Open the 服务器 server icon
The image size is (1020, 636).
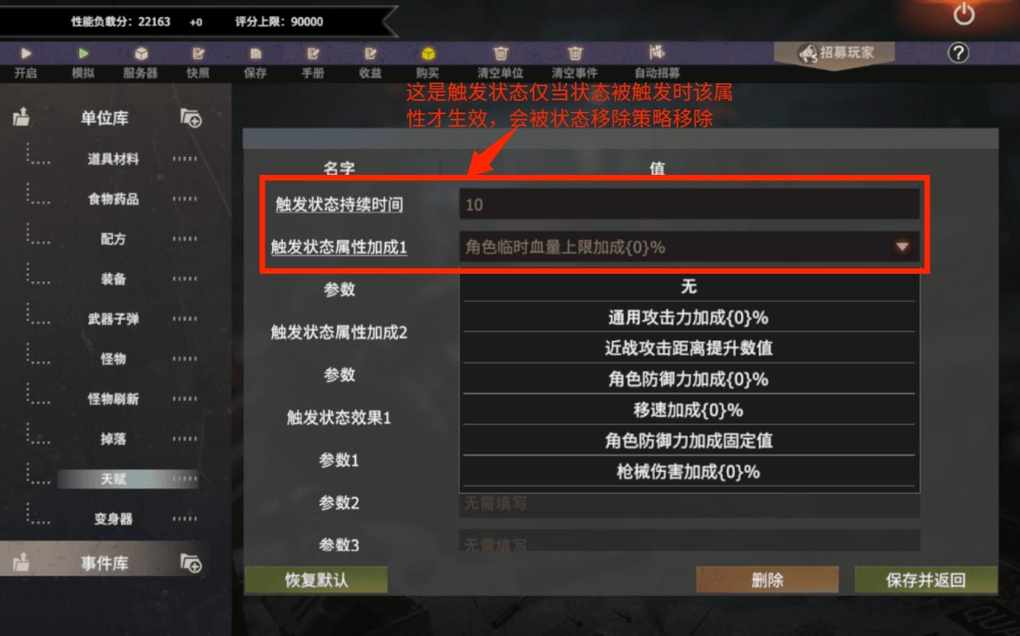[x=141, y=53]
